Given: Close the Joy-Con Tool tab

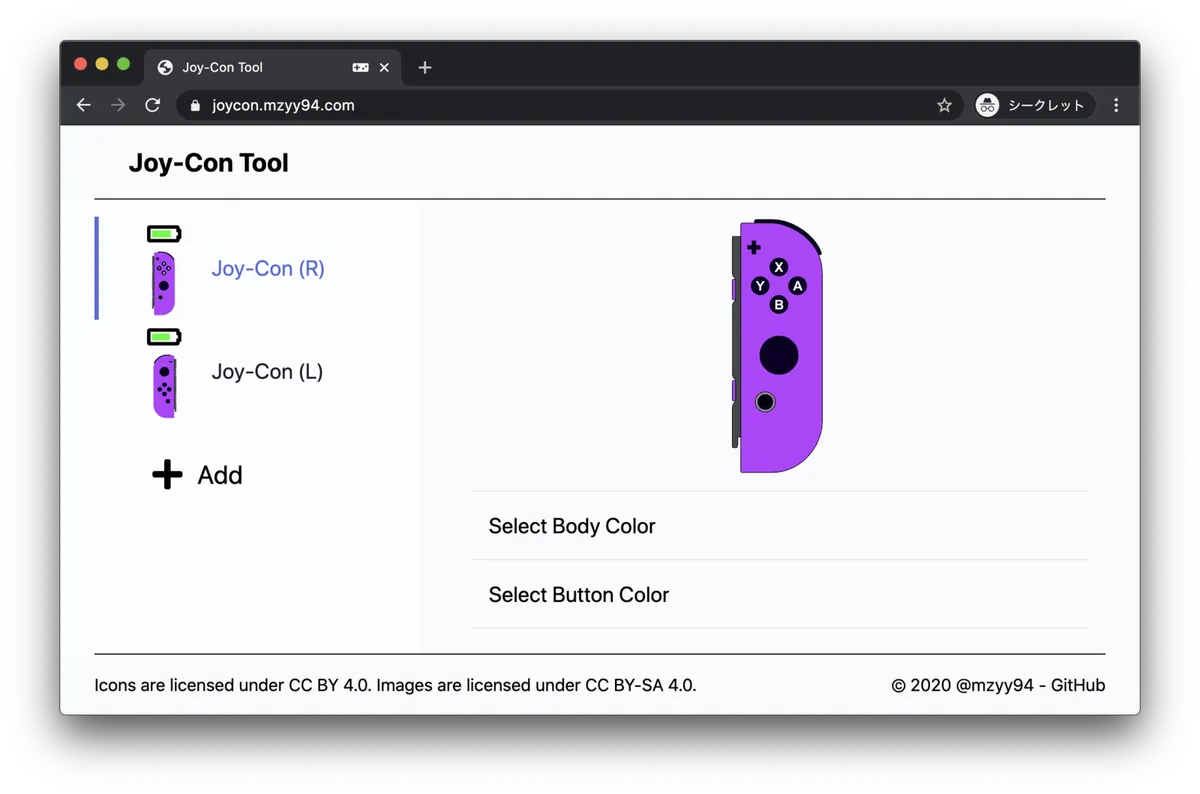Looking at the screenshot, I should [x=384, y=67].
